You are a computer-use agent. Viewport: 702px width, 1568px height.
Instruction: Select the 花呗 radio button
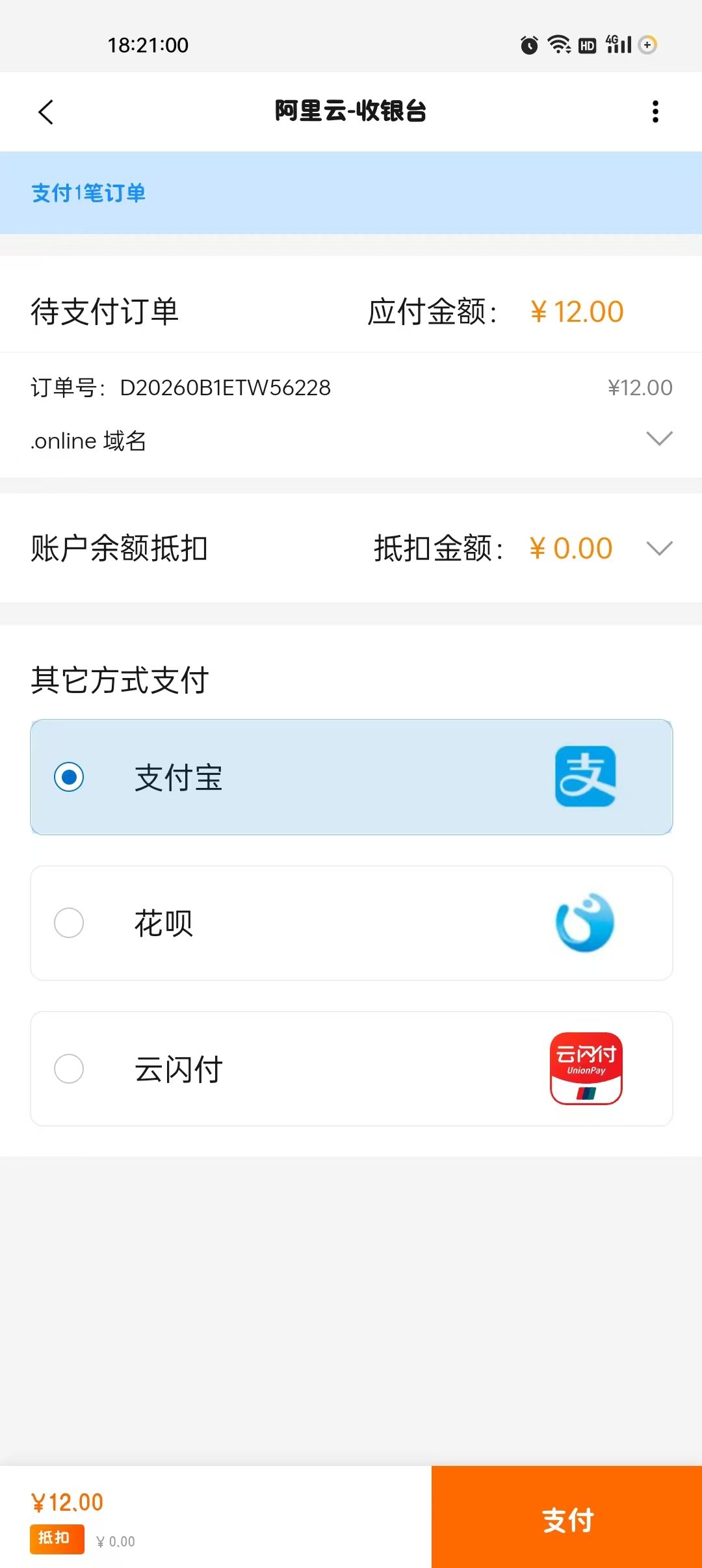pos(69,922)
